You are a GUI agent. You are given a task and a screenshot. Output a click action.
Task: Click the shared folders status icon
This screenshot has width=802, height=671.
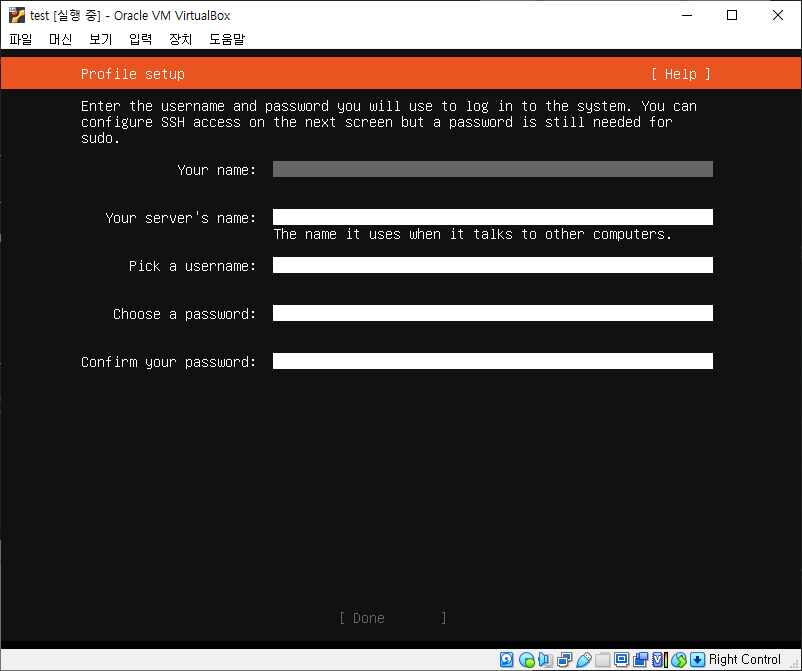(603, 660)
